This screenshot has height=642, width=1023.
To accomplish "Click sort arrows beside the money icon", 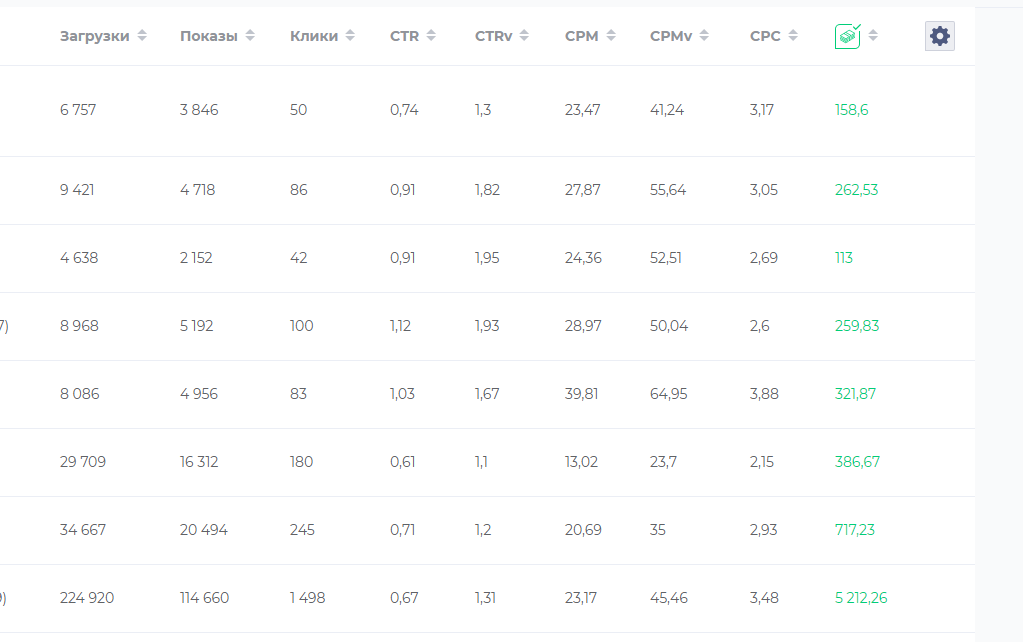I will click(x=873, y=36).
